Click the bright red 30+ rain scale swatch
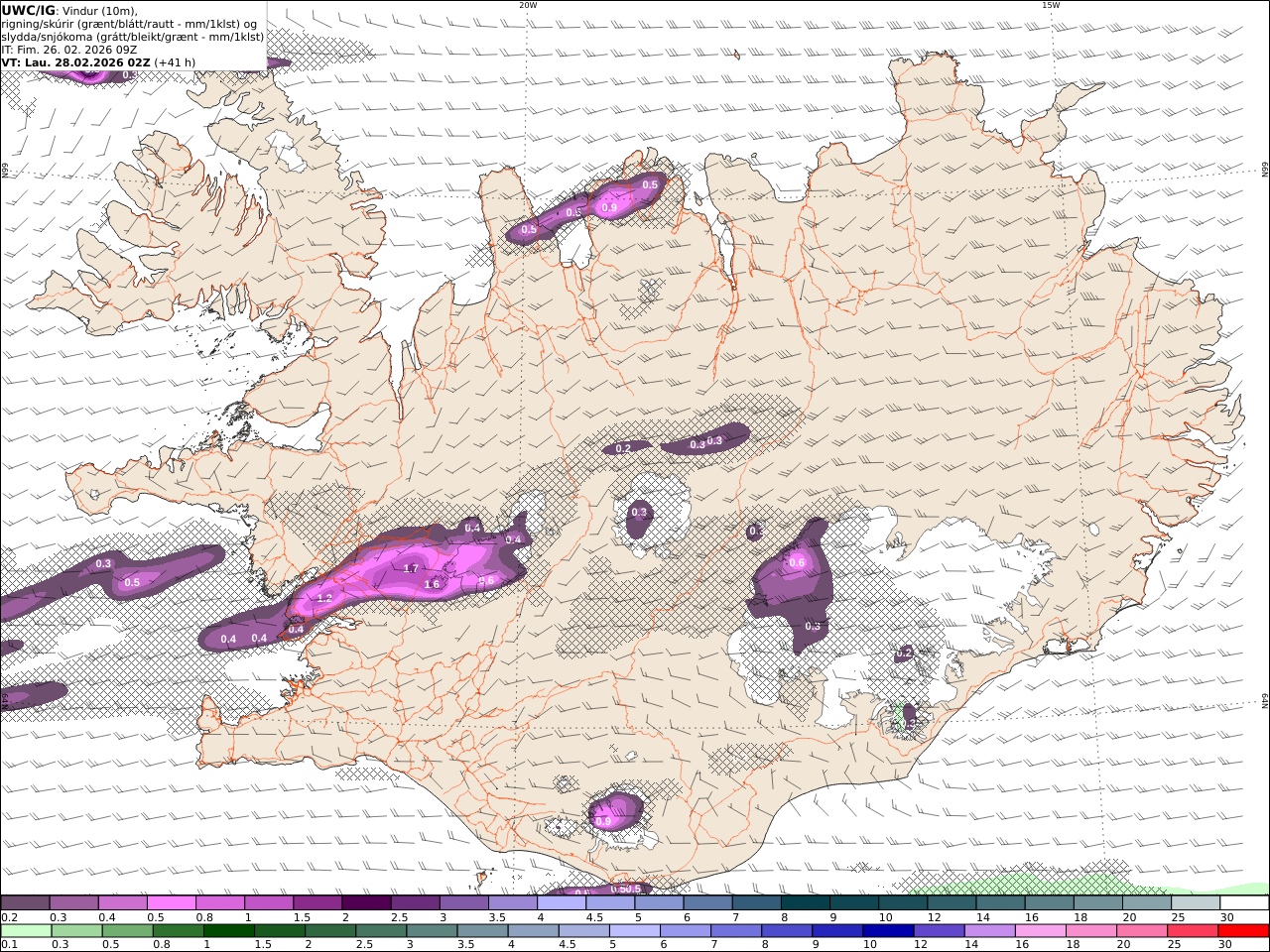The image size is (1270, 952). point(1244,931)
